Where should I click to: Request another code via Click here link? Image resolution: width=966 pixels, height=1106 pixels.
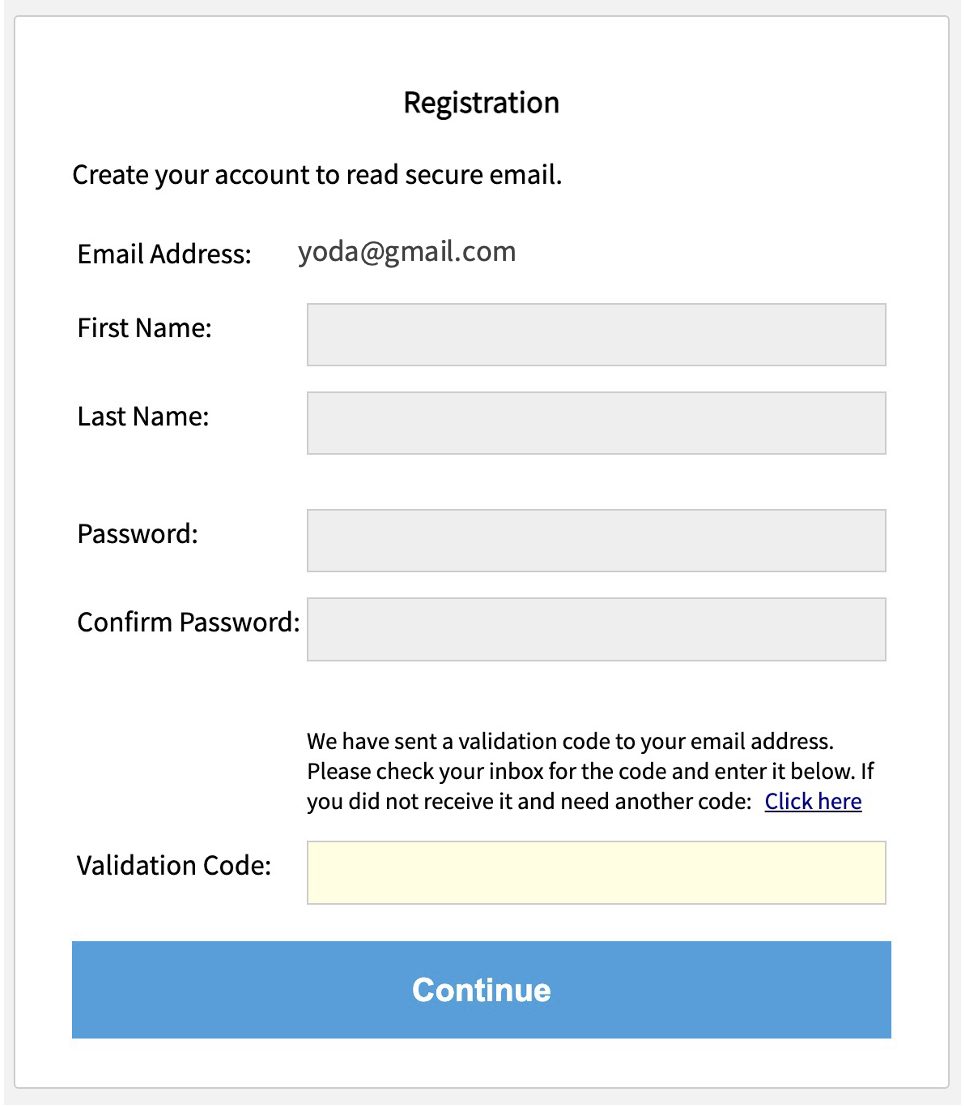coord(813,801)
